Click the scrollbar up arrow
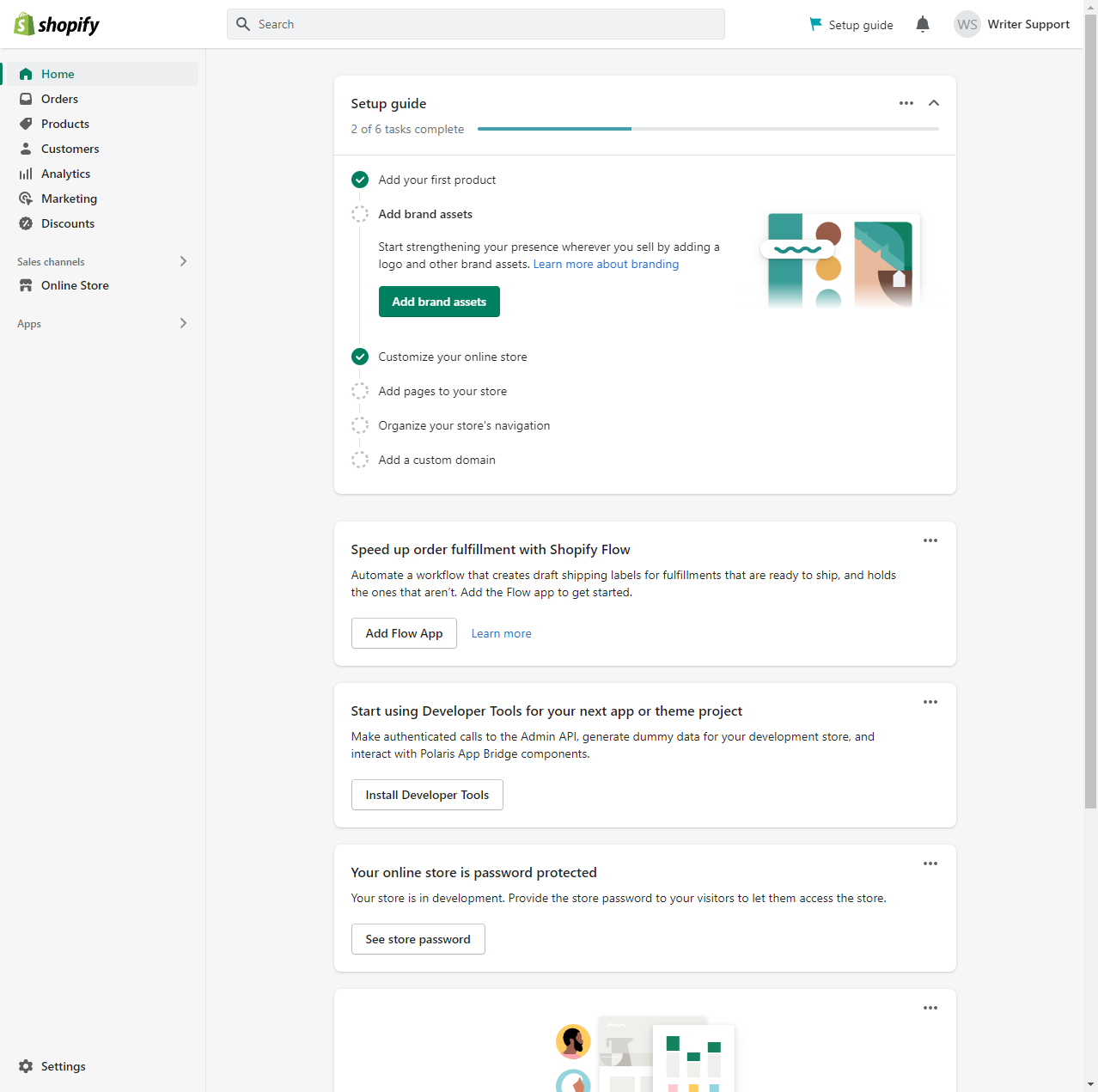The width and height of the screenshot is (1098, 1092). coord(1090,6)
